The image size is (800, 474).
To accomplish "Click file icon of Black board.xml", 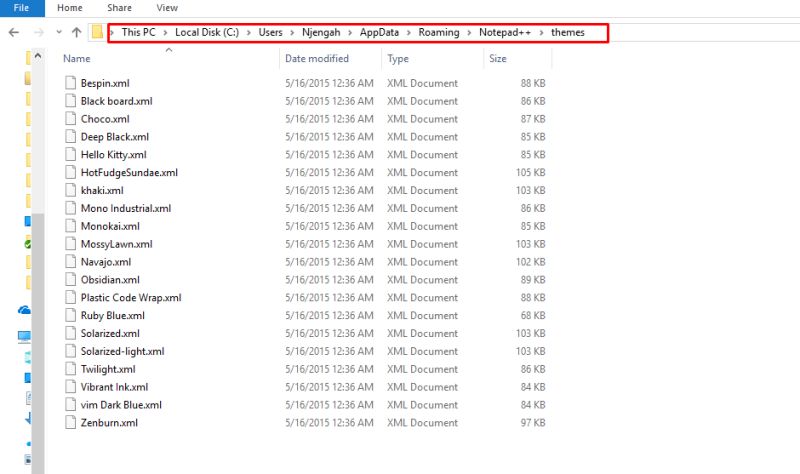I will coord(70,101).
